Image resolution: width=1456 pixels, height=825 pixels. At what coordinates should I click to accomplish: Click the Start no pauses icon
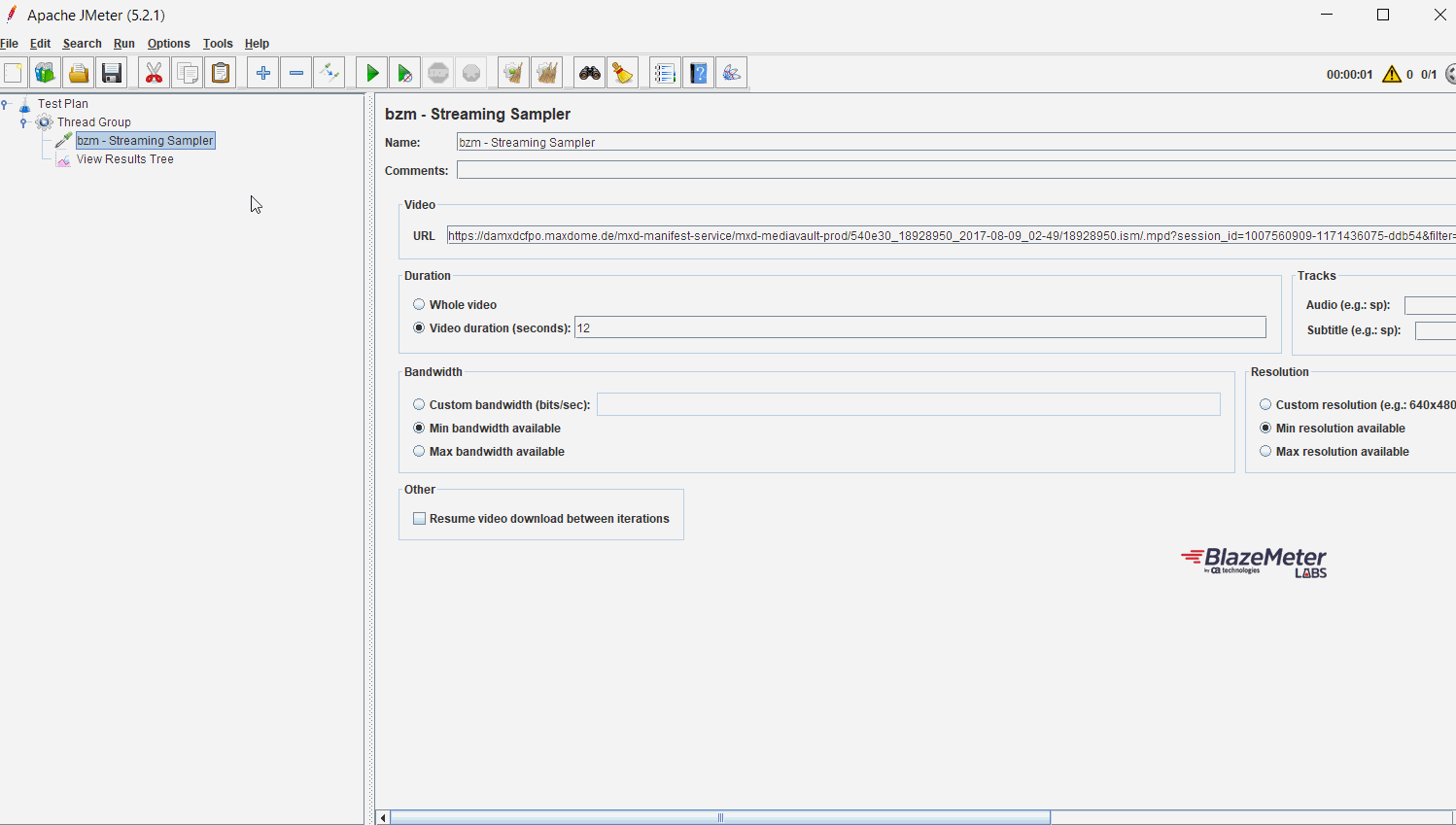[405, 73]
